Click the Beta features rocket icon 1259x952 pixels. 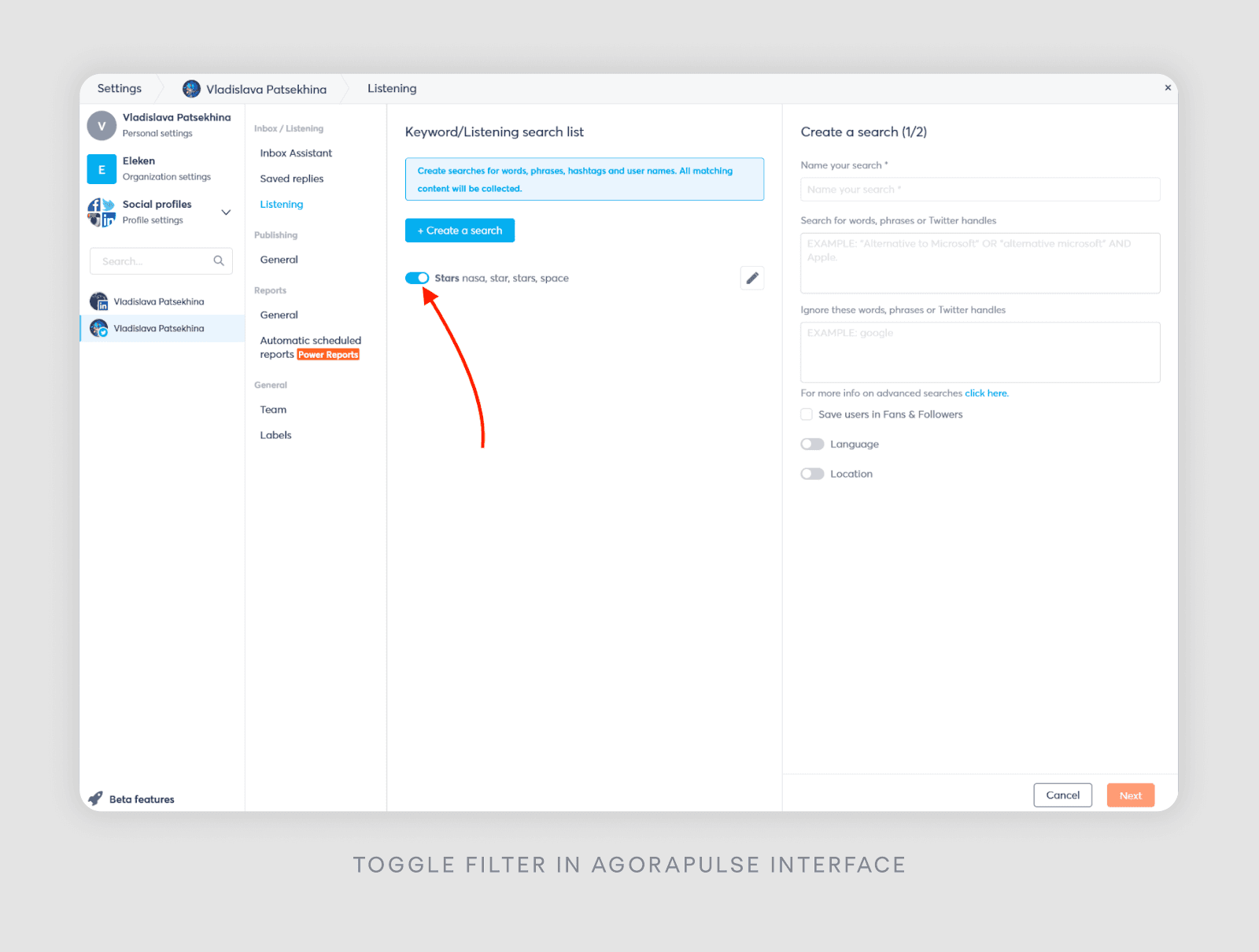click(x=95, y=799)
